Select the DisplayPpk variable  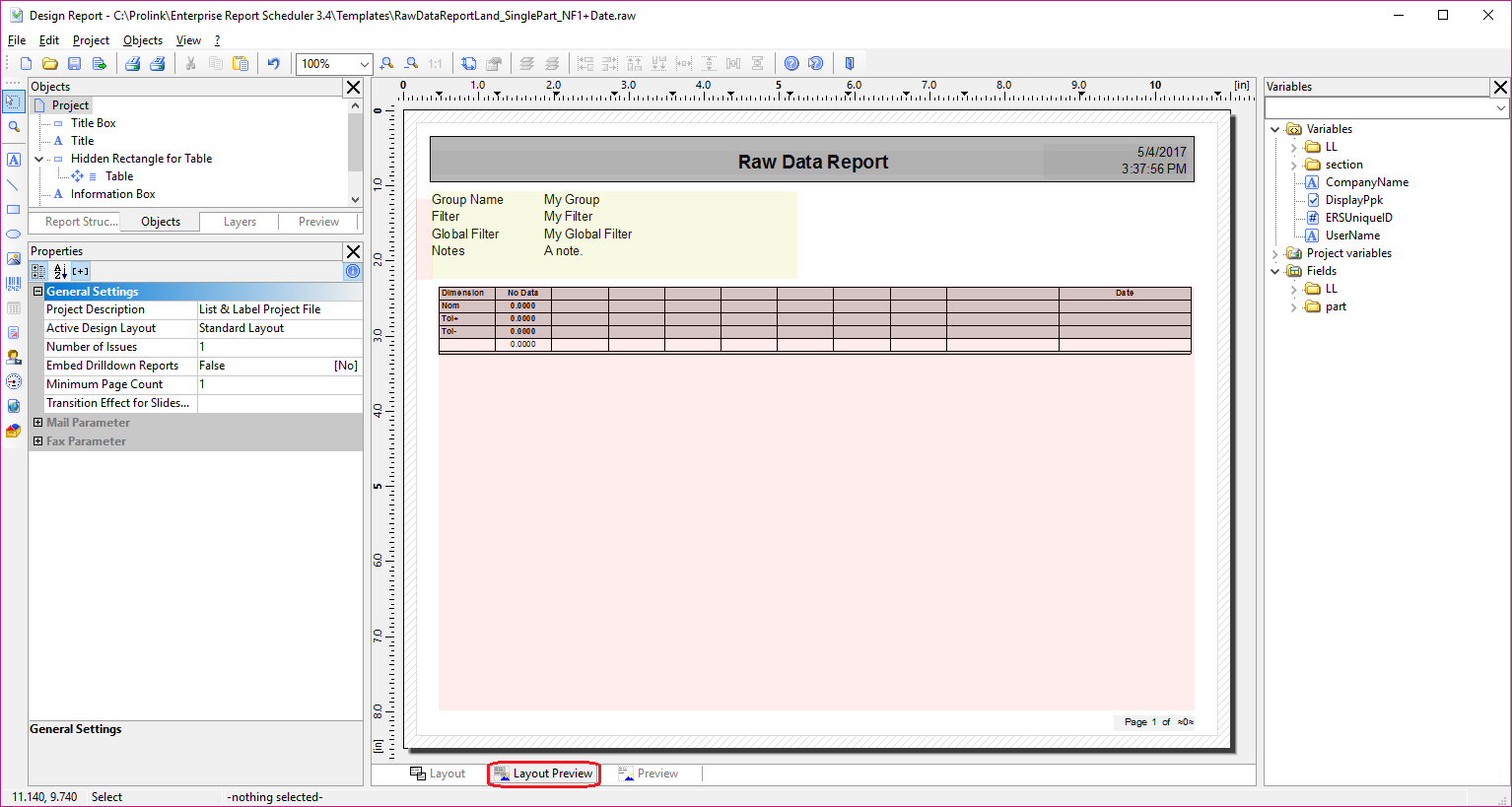pyautogui.click(x=1353, y=200)
